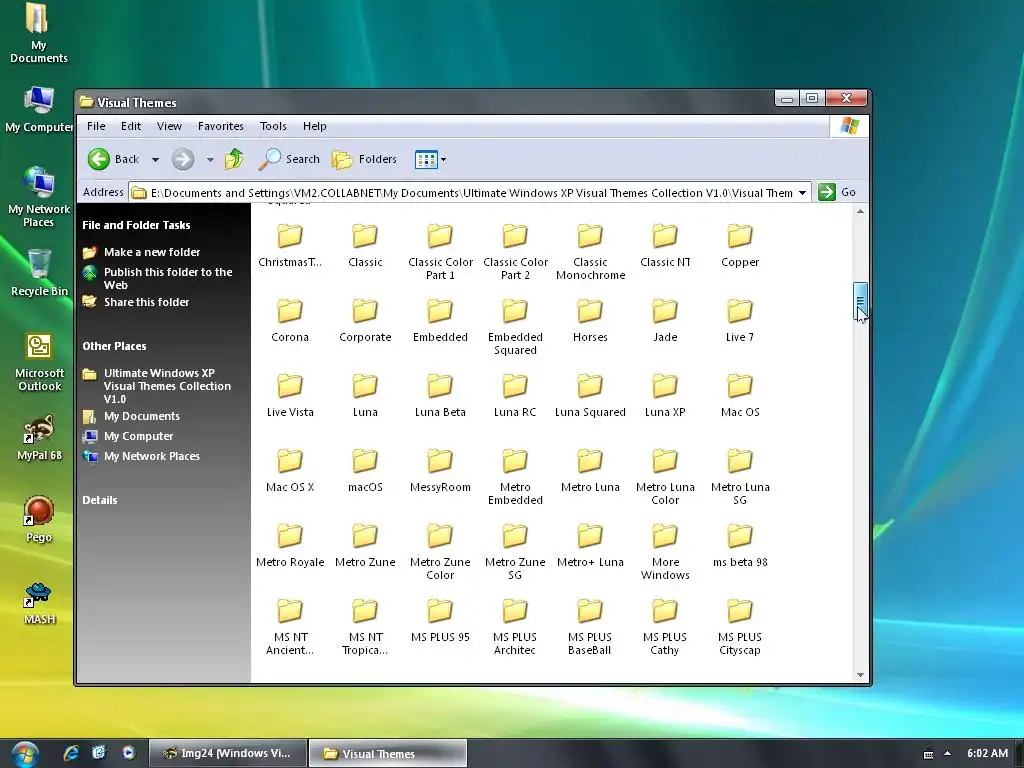This screenshot has height=768, width=1024.
Task: Select the Classic Monochrome folder
Action: pyautogui.click(x=590, y=252)
